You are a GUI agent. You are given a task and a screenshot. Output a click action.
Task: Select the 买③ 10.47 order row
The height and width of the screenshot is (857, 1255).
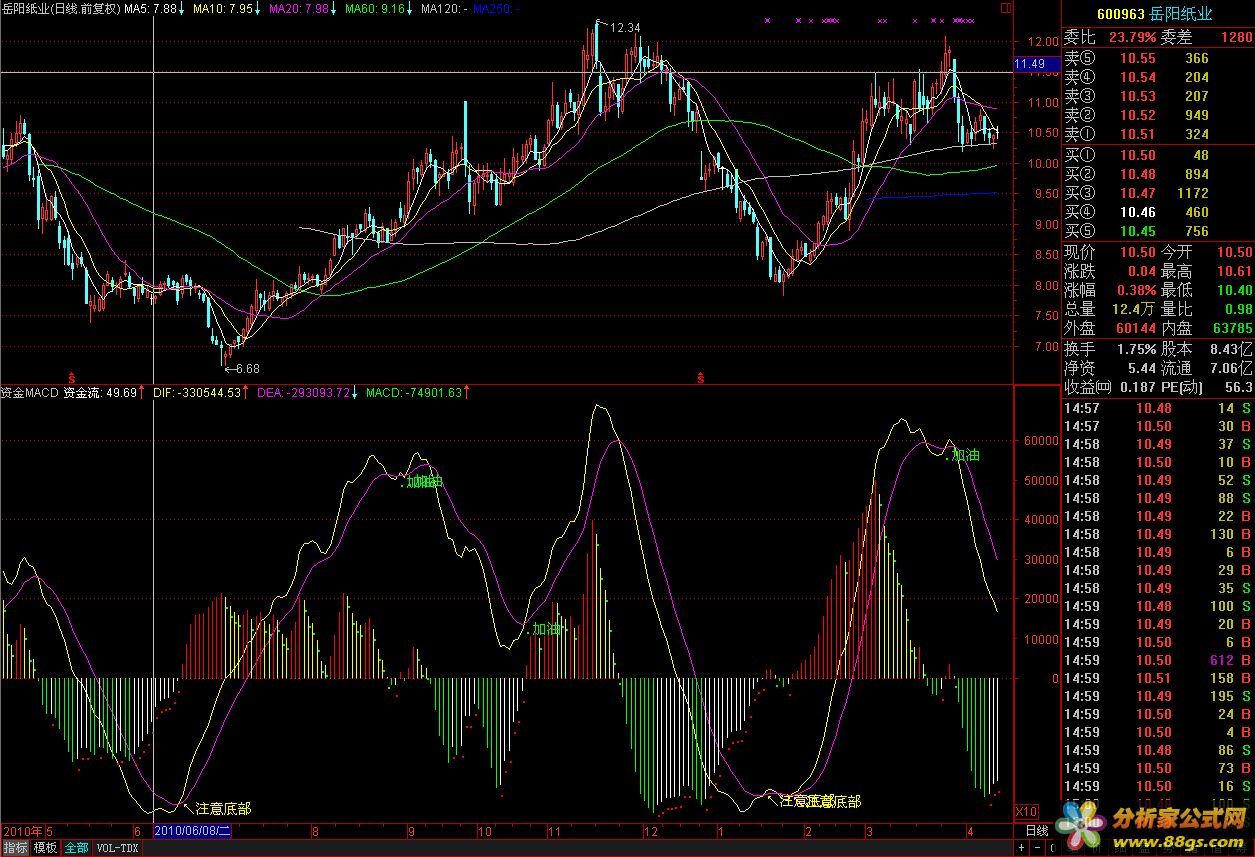pos(1157,193)
